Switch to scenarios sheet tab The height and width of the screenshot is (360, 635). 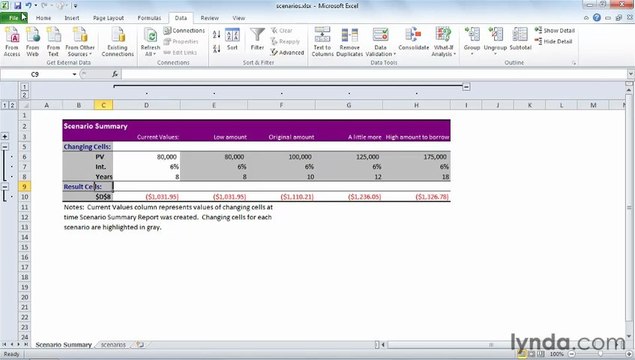113,345
